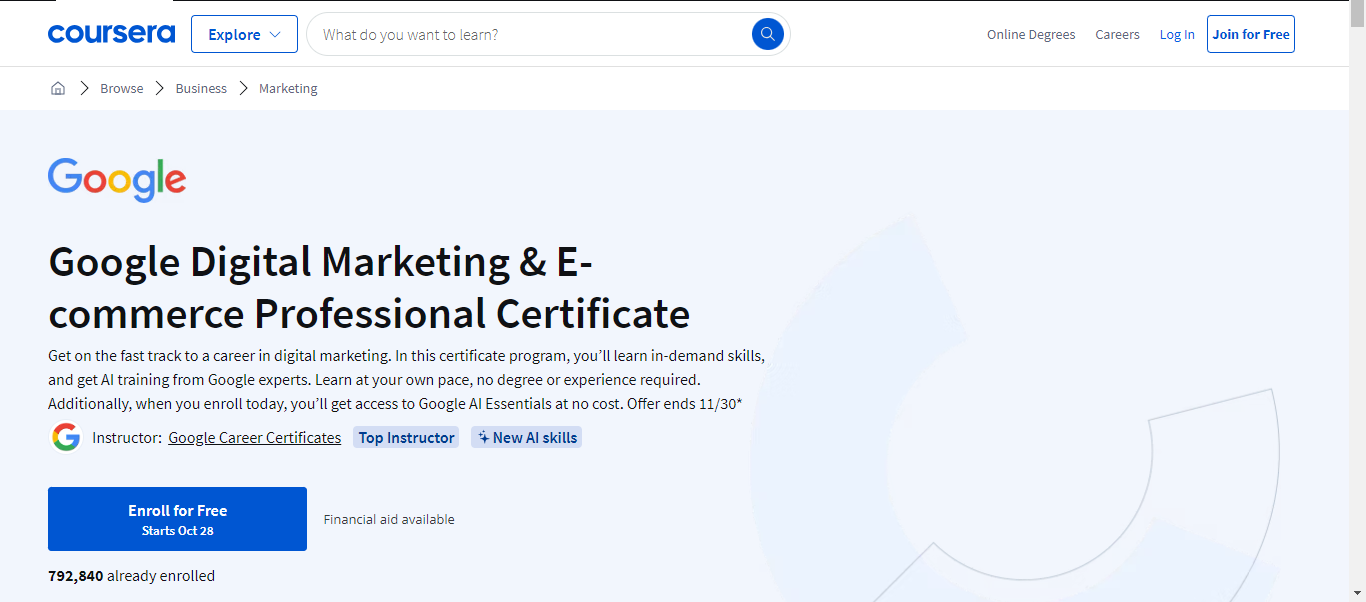The width and height of the screenshot is (1366, 602).
Task: Go to home via breadcrumb house icon
Action: tap(58, 88)
